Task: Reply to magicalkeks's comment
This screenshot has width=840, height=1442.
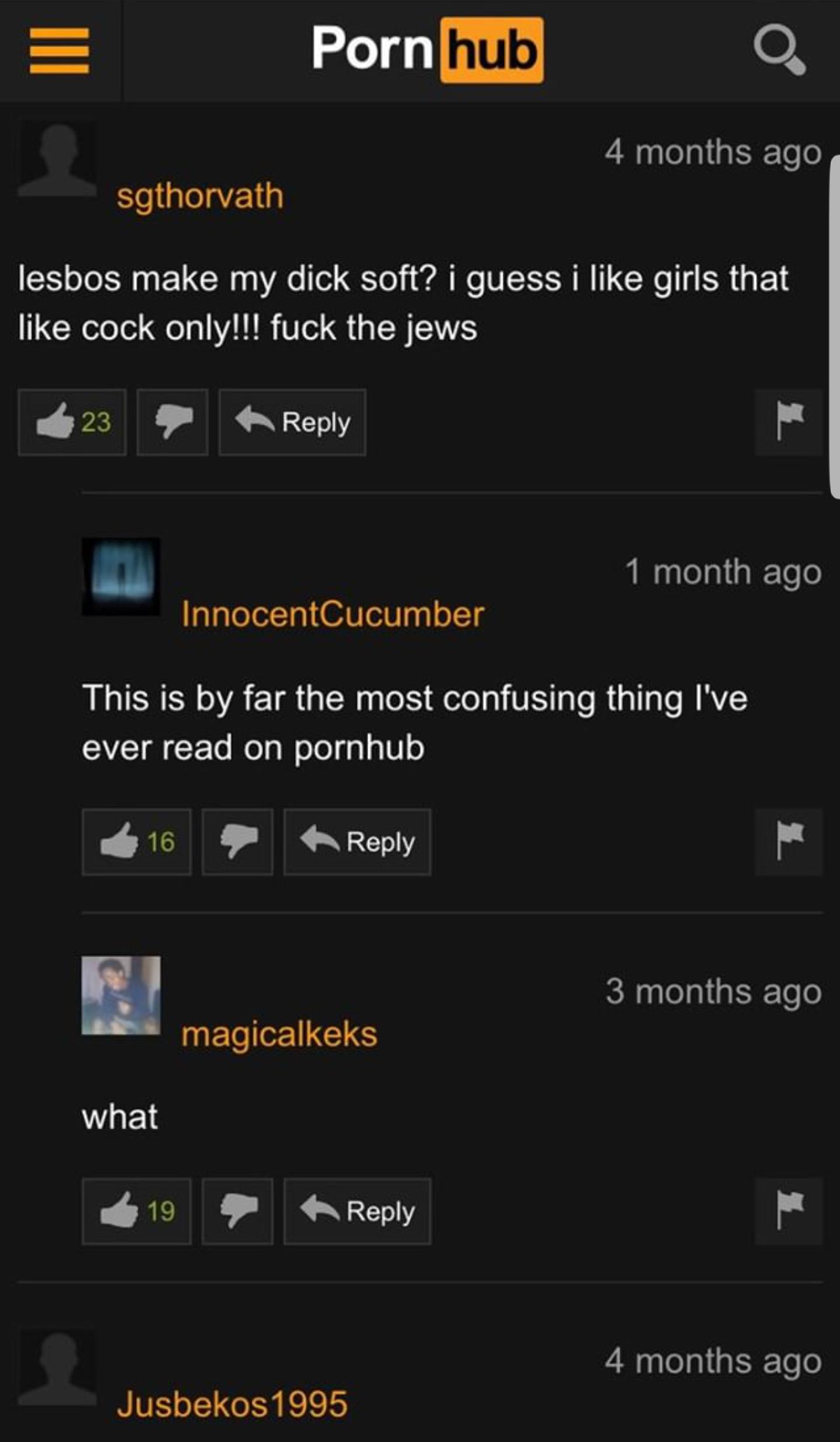Action: [357, 1212]
